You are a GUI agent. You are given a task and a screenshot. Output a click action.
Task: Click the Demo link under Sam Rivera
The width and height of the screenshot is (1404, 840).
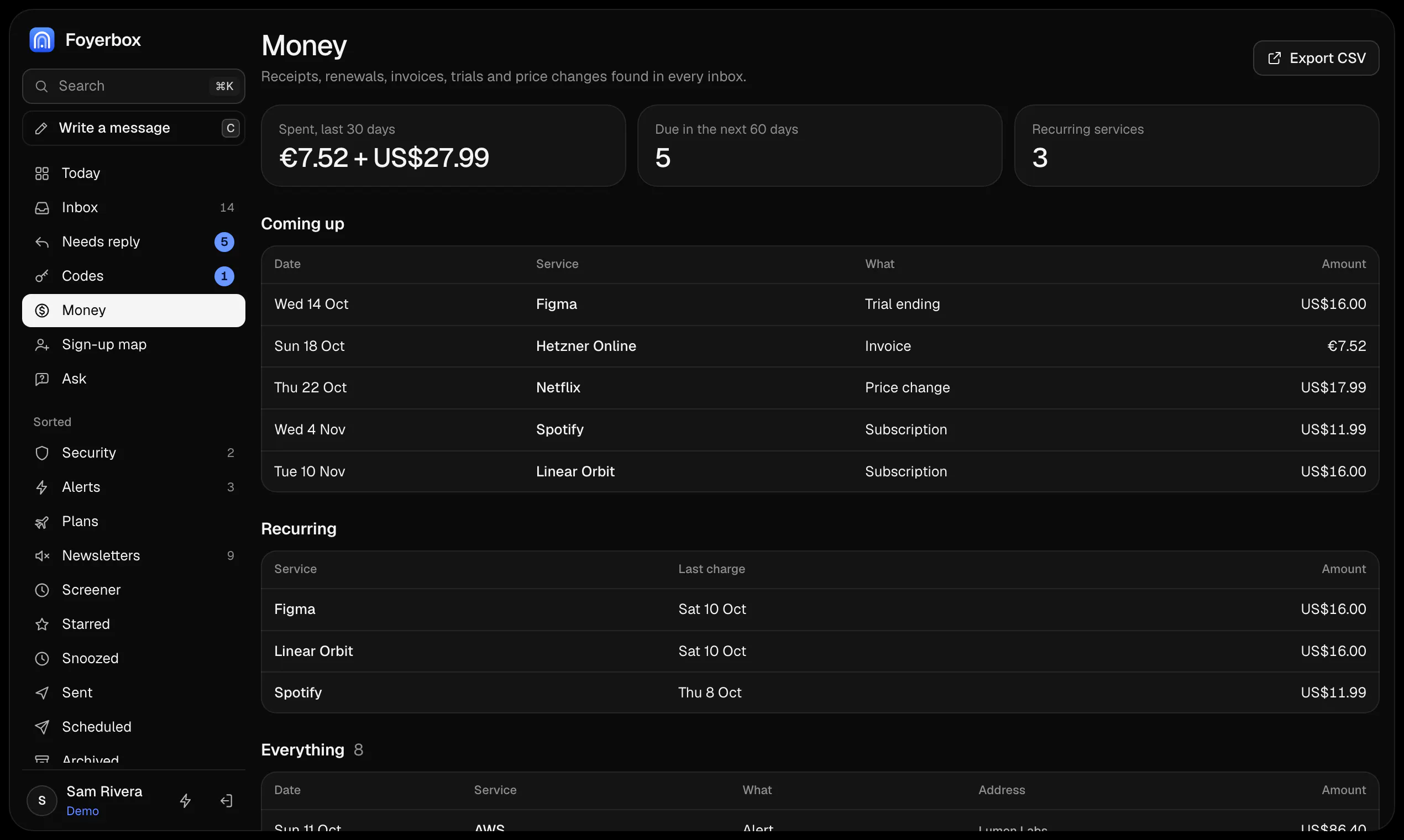pos(83,811)
